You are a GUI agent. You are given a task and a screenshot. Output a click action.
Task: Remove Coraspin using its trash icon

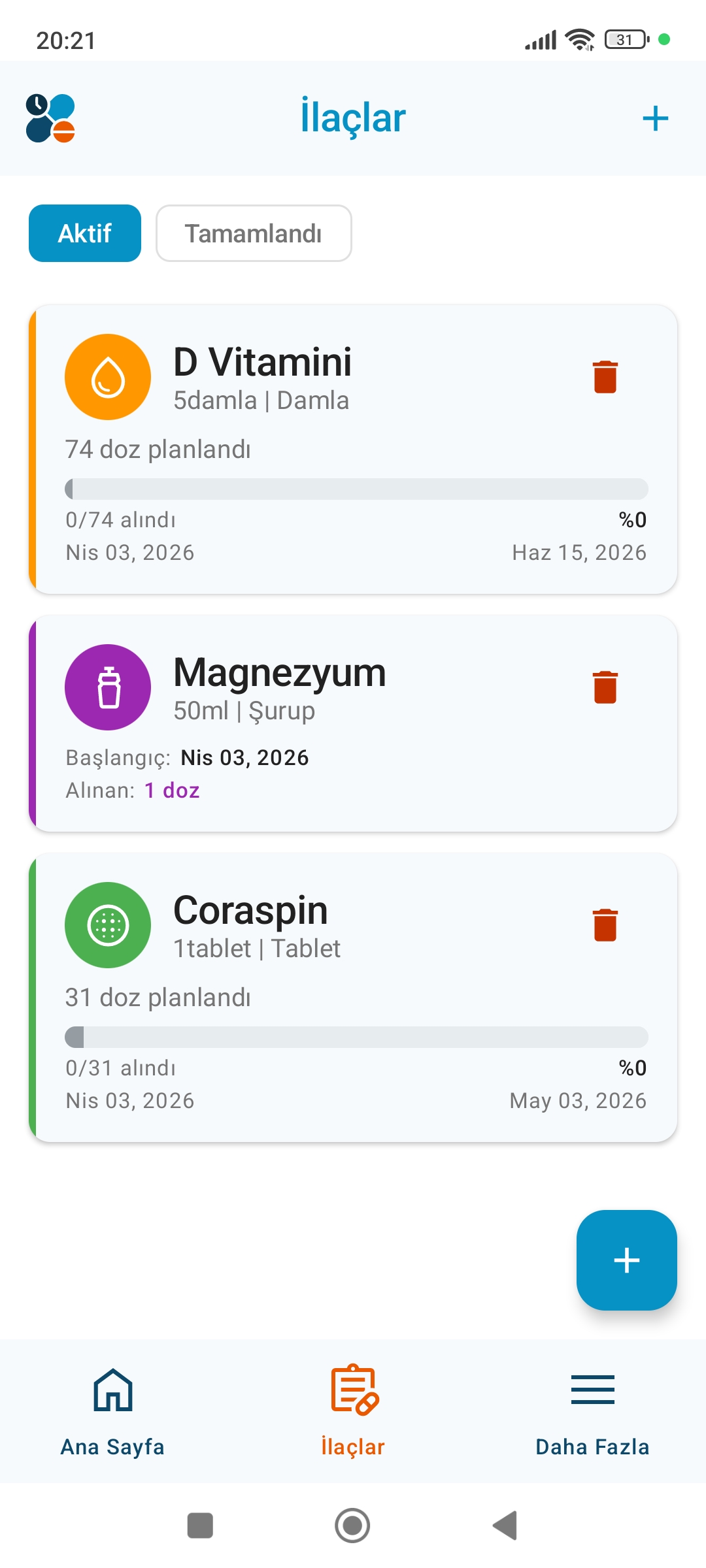tap(605, 925)
